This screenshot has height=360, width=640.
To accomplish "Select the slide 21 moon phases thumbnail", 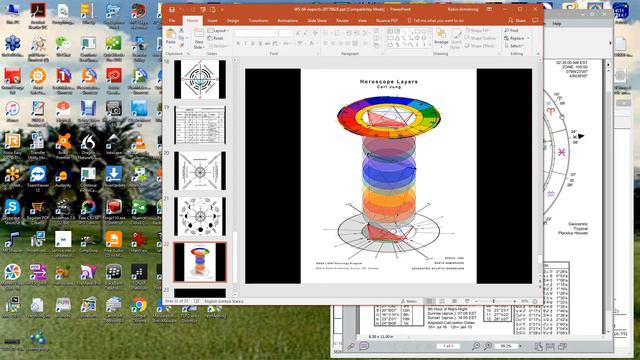I will 200,216.
